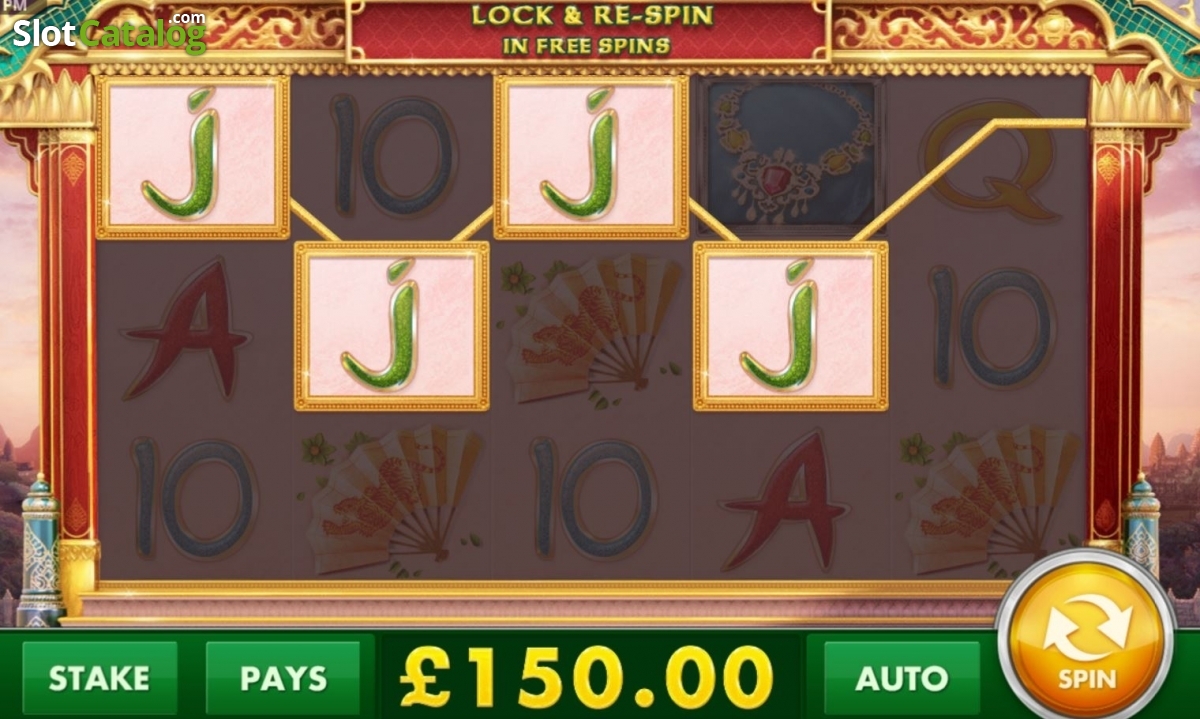
Task: Open the SlotCatalog.com logo link
Action: click(109, 32)
